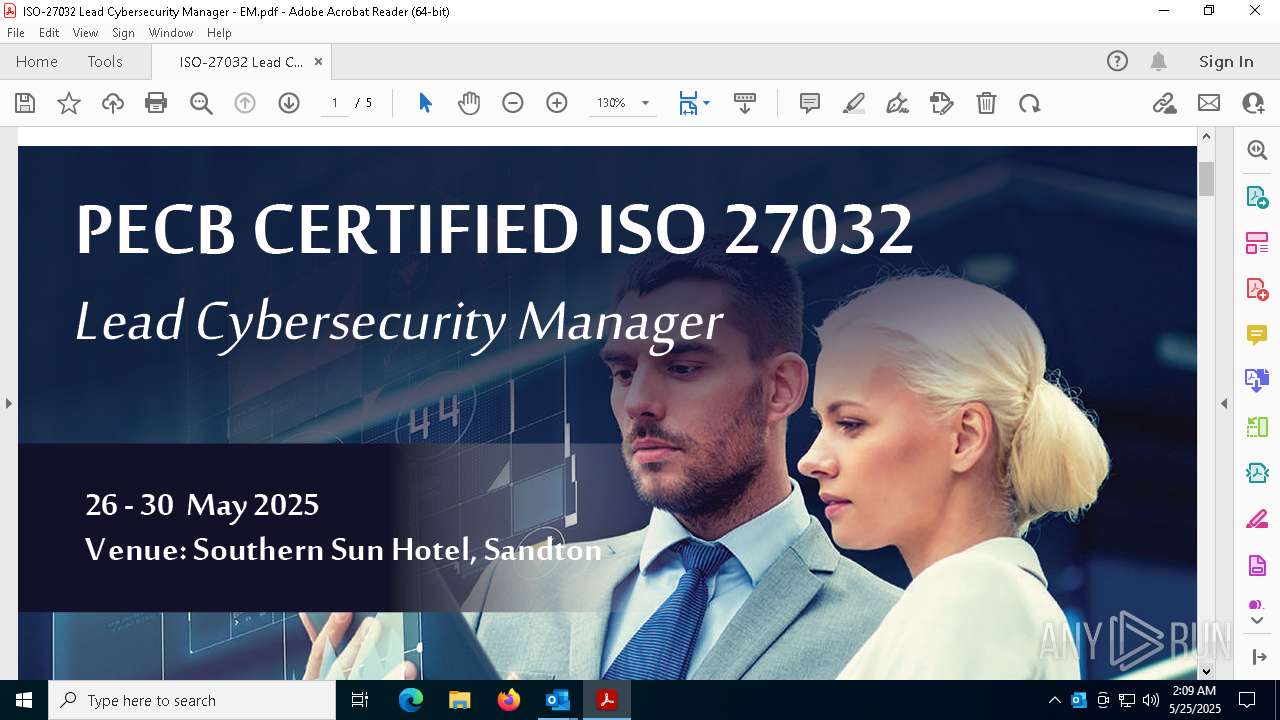Open File Explorer from the taskbar
Image resolution: width=1280 pixels, height=720 pixels.
click(x=460, y=700)
